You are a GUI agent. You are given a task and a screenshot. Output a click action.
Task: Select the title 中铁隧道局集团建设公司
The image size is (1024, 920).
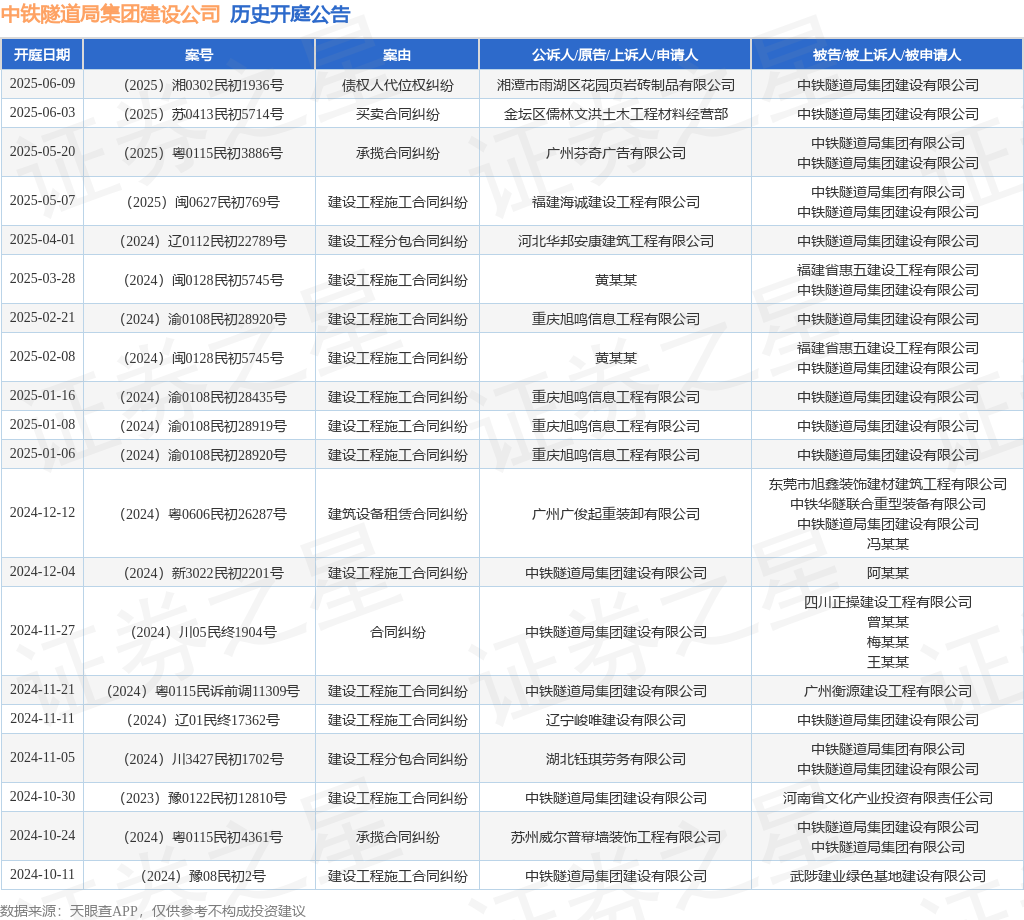point(110,14)
